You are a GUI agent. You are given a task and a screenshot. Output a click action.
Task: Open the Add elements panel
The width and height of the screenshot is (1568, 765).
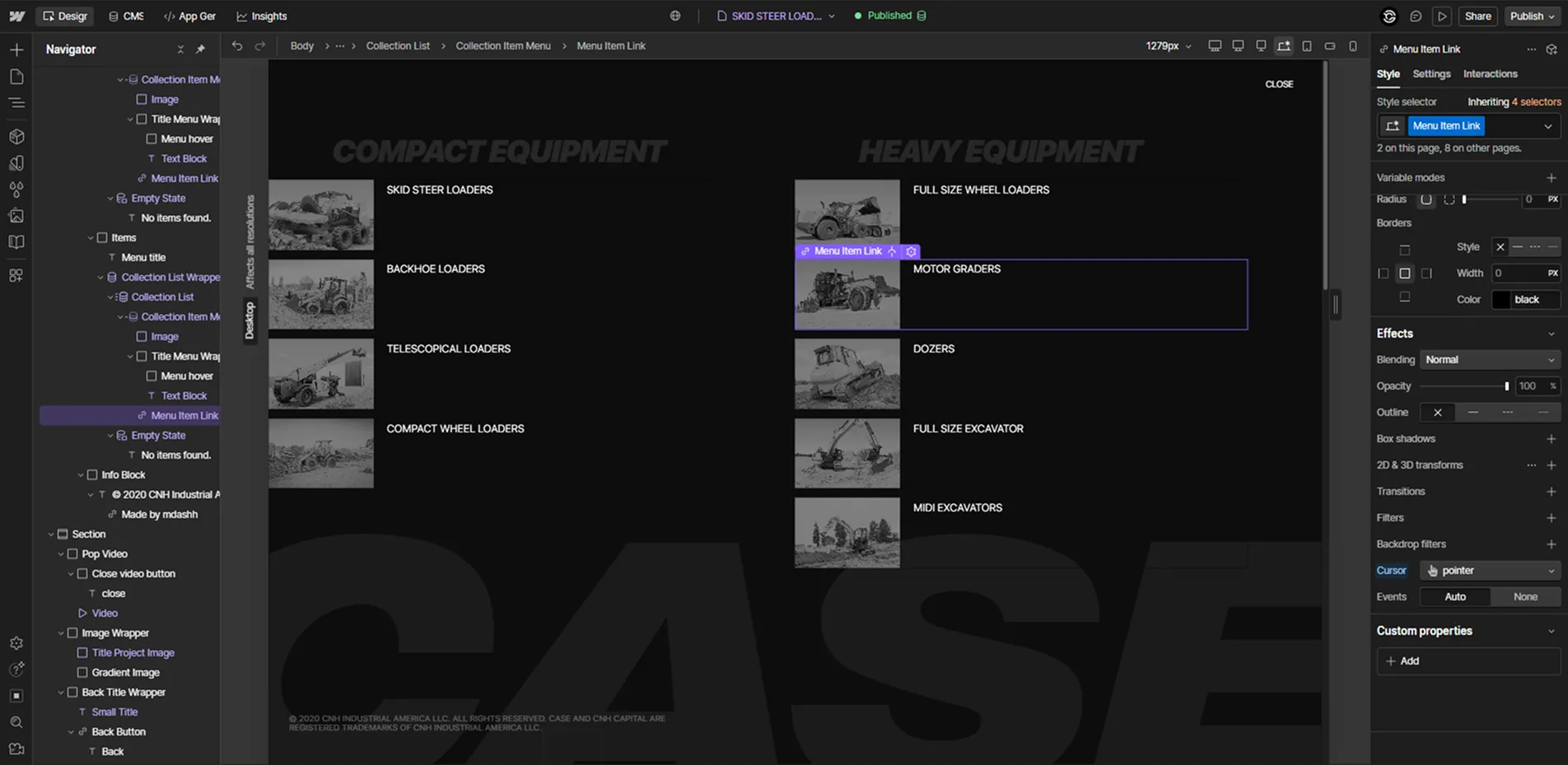(16, 50)
